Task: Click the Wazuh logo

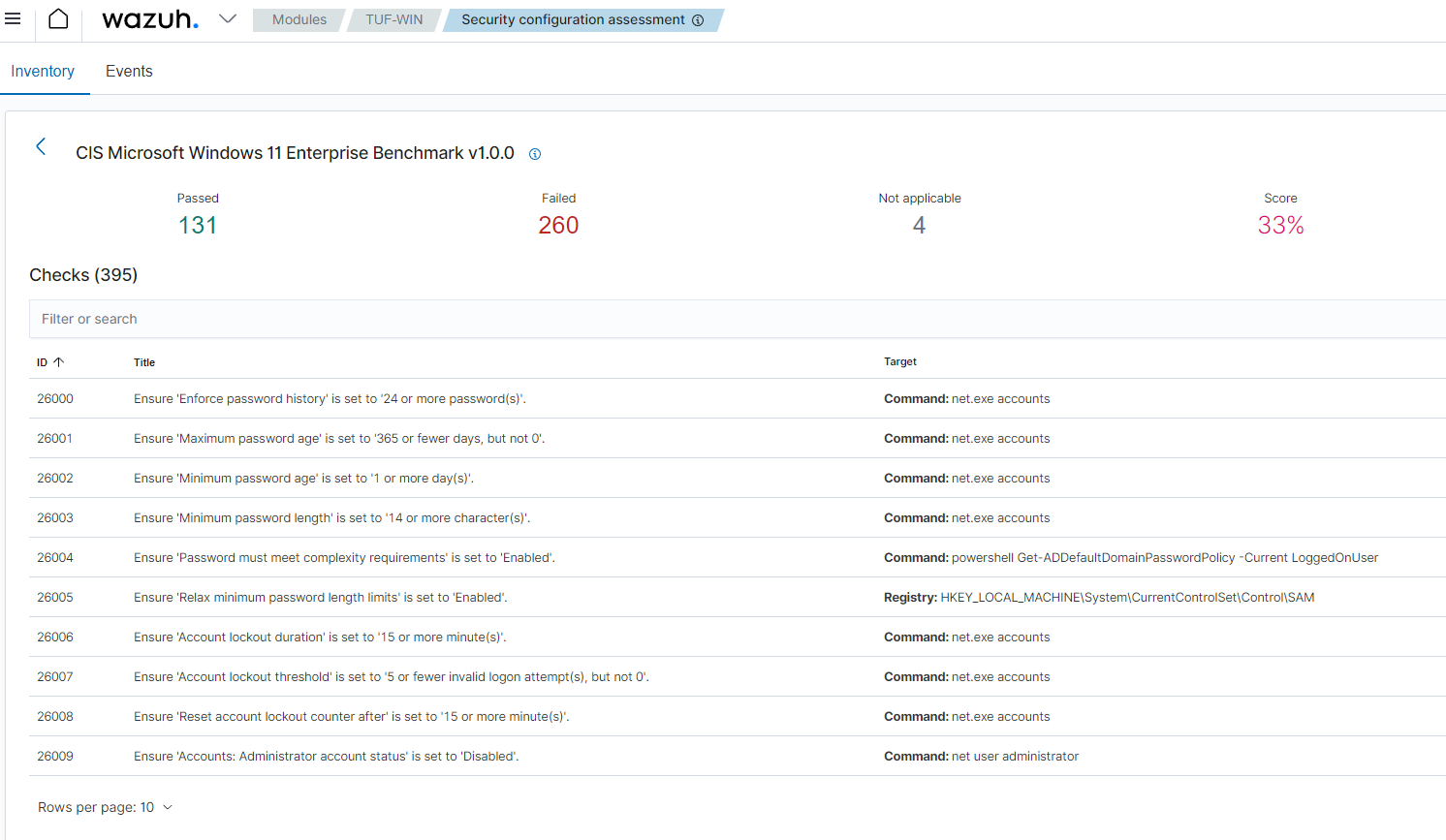Action: (150, 19)
